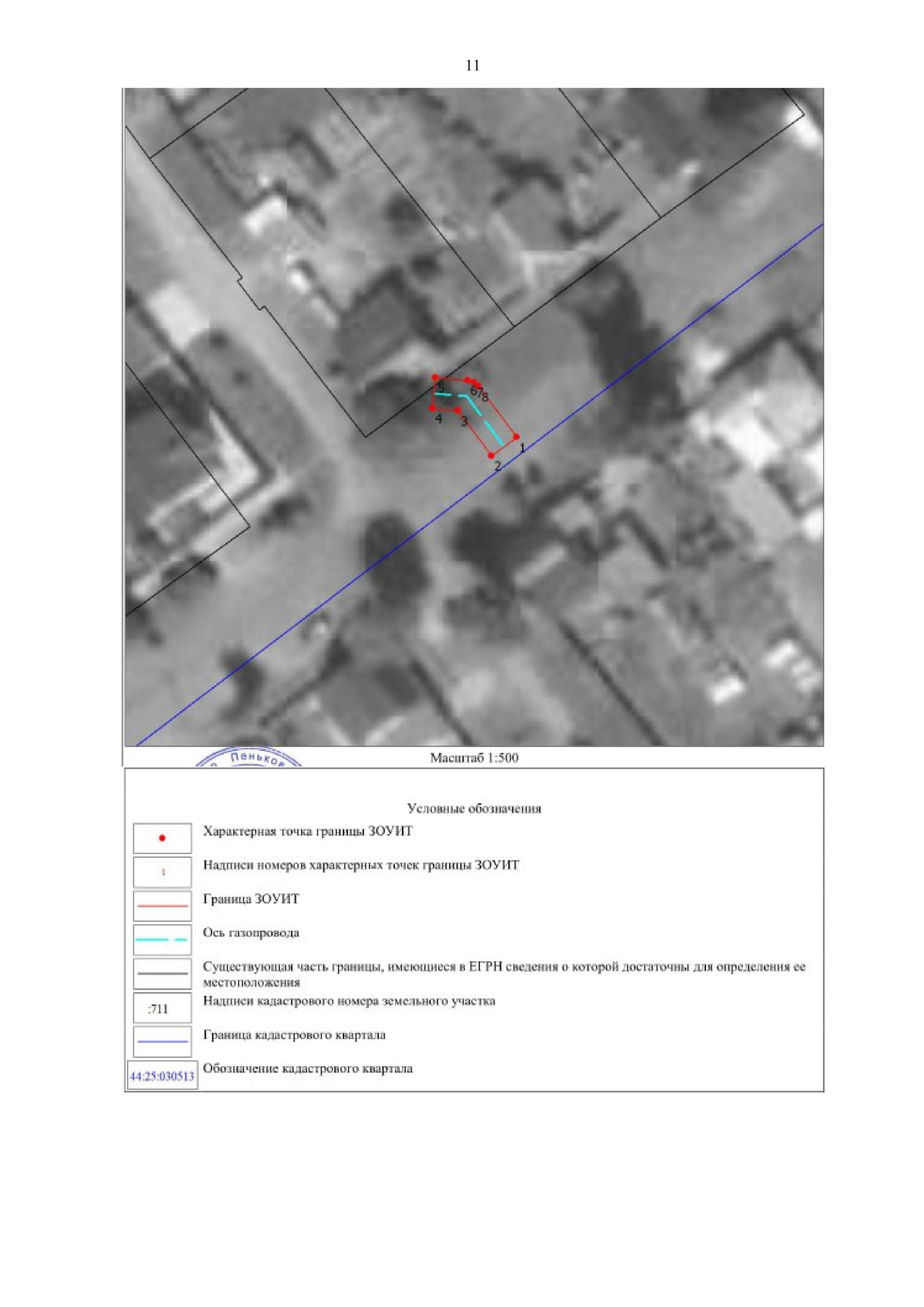
Task: Select the red ЗОУИТ boundary line legend symbol
Action: [162, 906]
